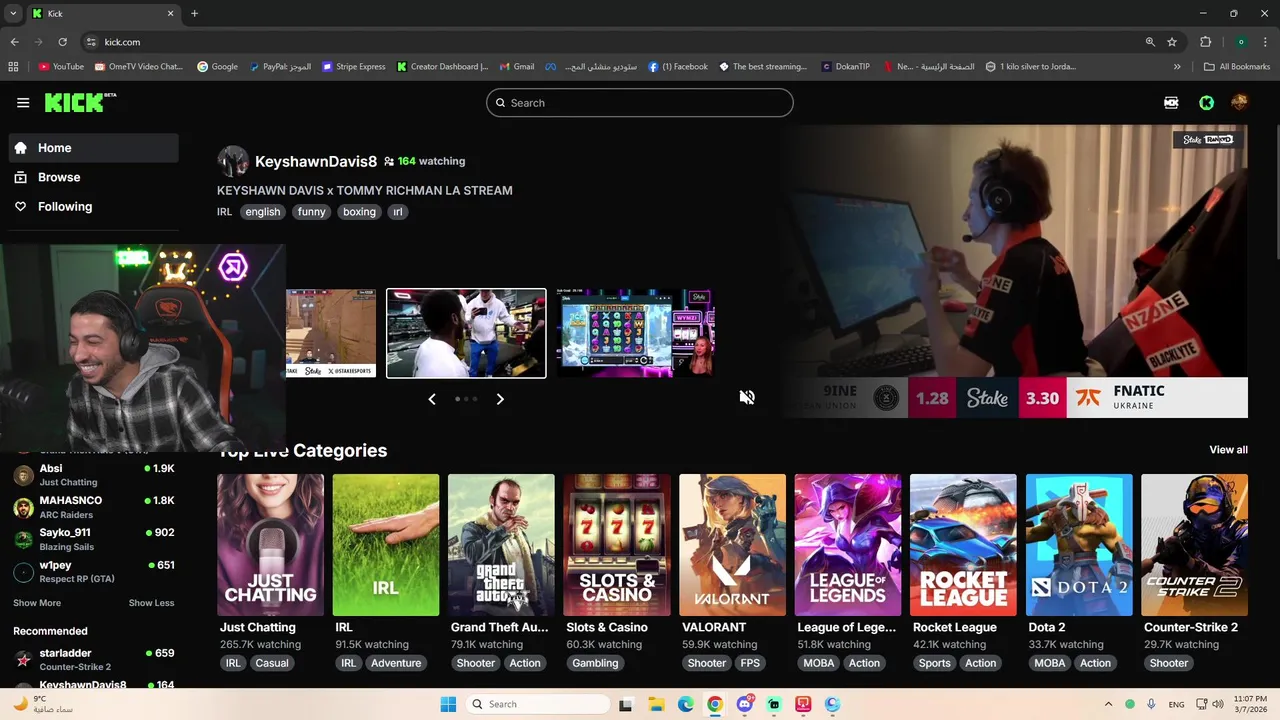Open the user profile avatar menu
This screenshot has height=720, width=1280.
1239,103
